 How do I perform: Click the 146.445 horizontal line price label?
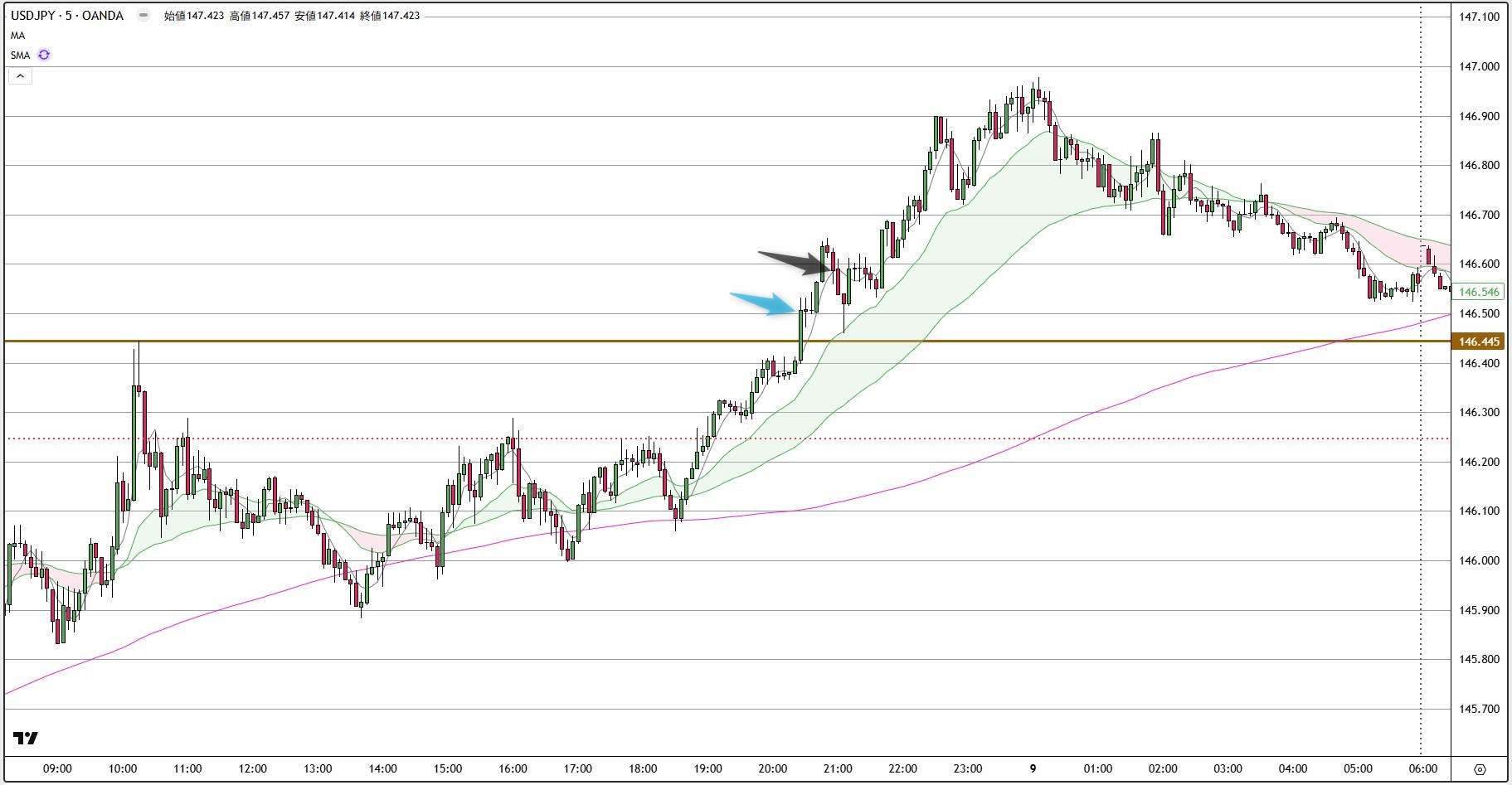point(1480,342)
